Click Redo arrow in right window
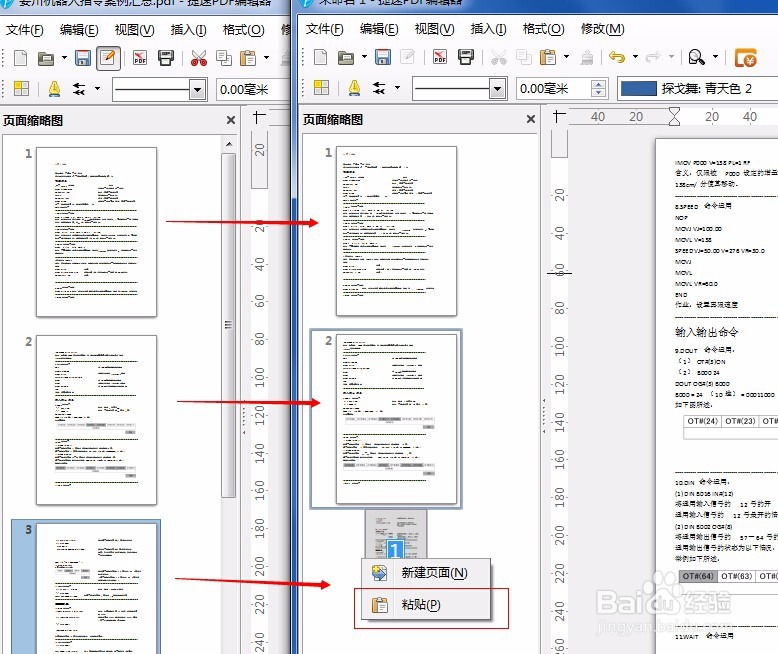The width and height of the screenshot is (778, 654). pos(653,58)
